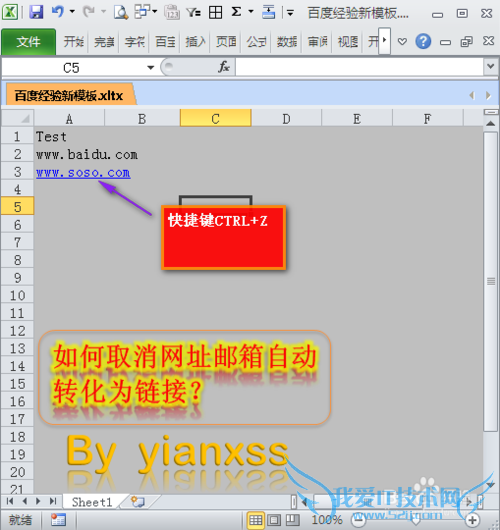Expand the formula bar with chevron
This screenshot has height=530, width=500.
point(491,67)
